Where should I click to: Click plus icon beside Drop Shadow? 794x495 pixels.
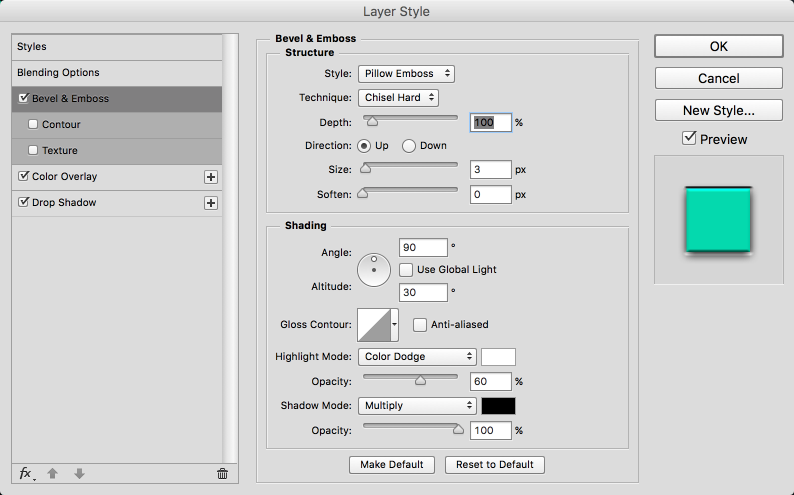pos(211,203)
